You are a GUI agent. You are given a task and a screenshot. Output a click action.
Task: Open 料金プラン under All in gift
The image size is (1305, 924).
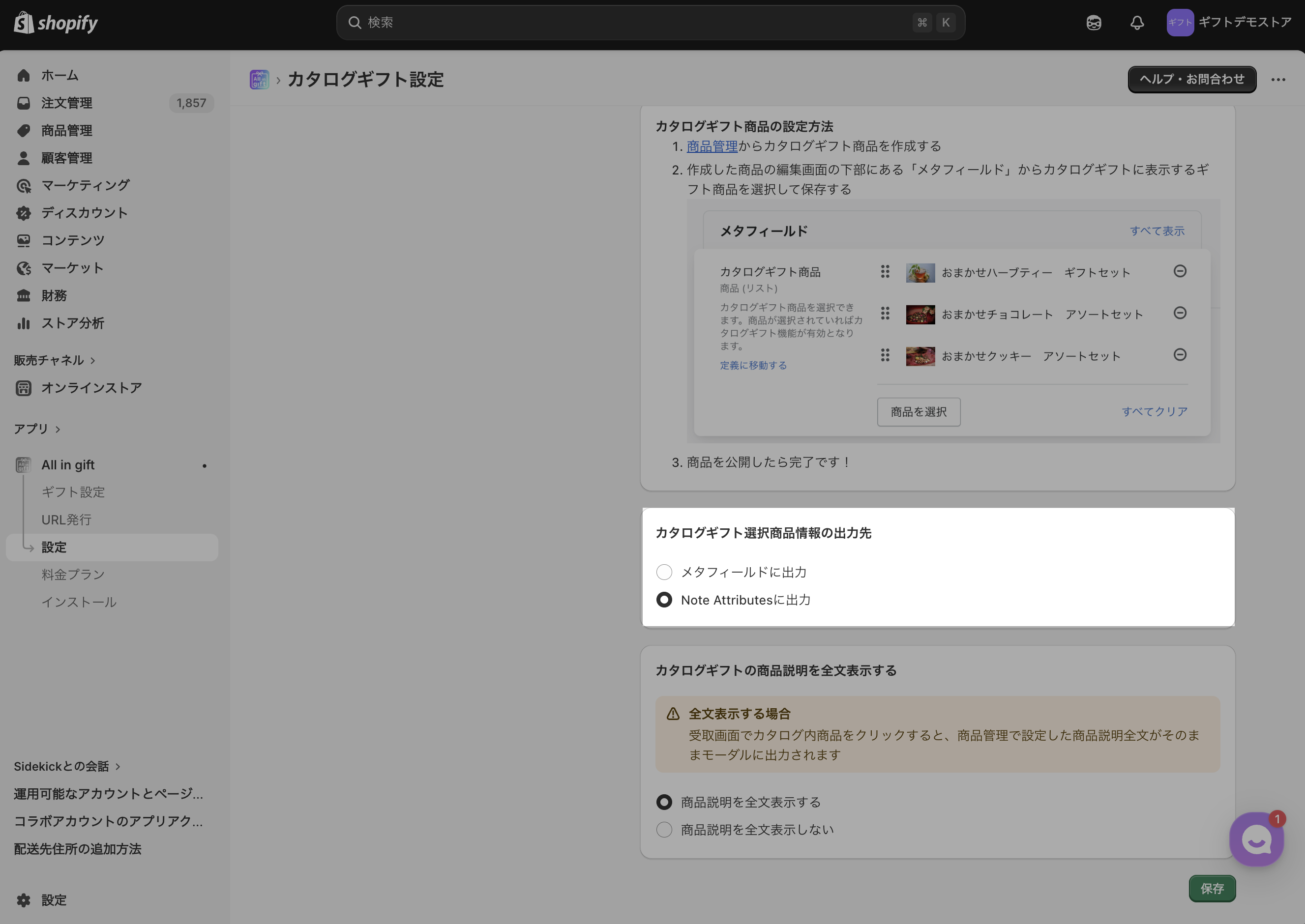coord(73,575)
